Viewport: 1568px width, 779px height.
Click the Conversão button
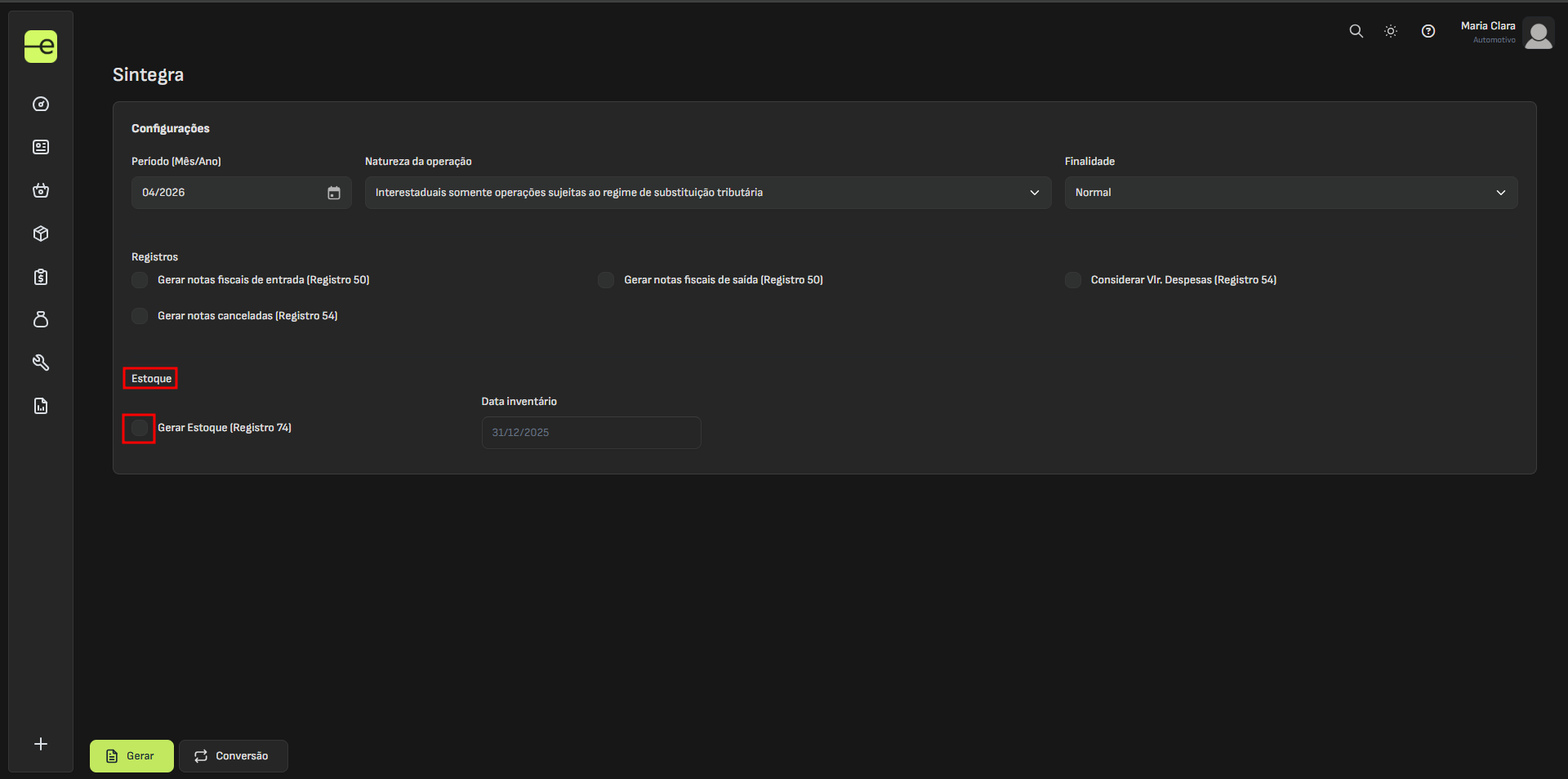(x=233, y=756)
